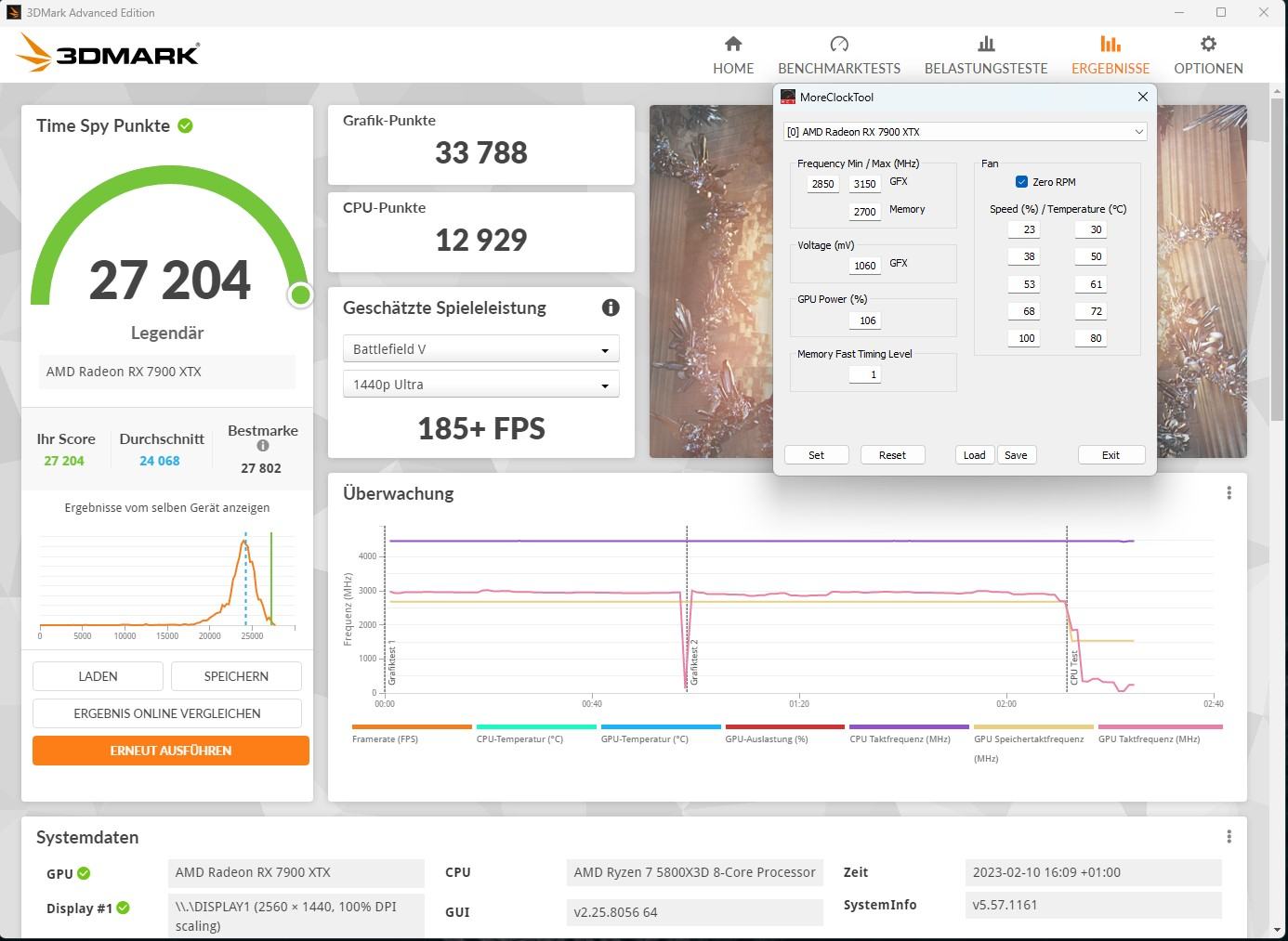Click fan temperature field 80
This screenshot has width=1288, height=941.
click(1091, 338)
